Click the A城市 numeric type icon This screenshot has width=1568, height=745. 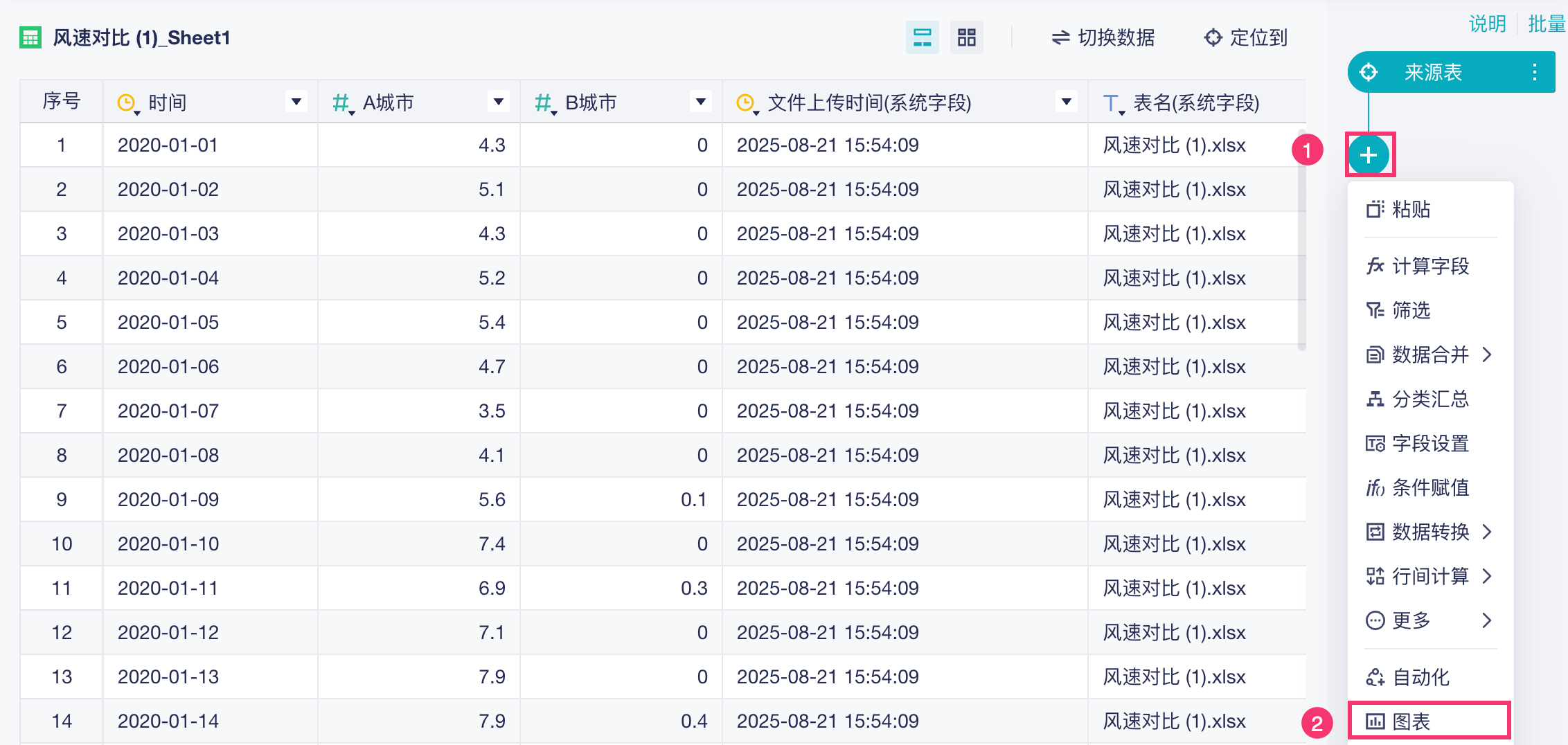341,103
